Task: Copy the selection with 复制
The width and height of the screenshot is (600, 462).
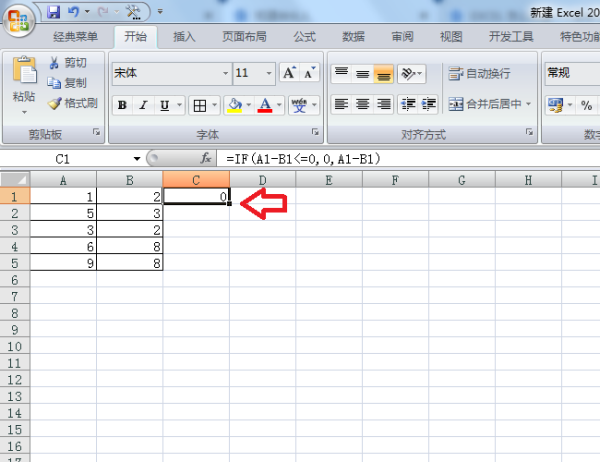Action: [67, 83]
